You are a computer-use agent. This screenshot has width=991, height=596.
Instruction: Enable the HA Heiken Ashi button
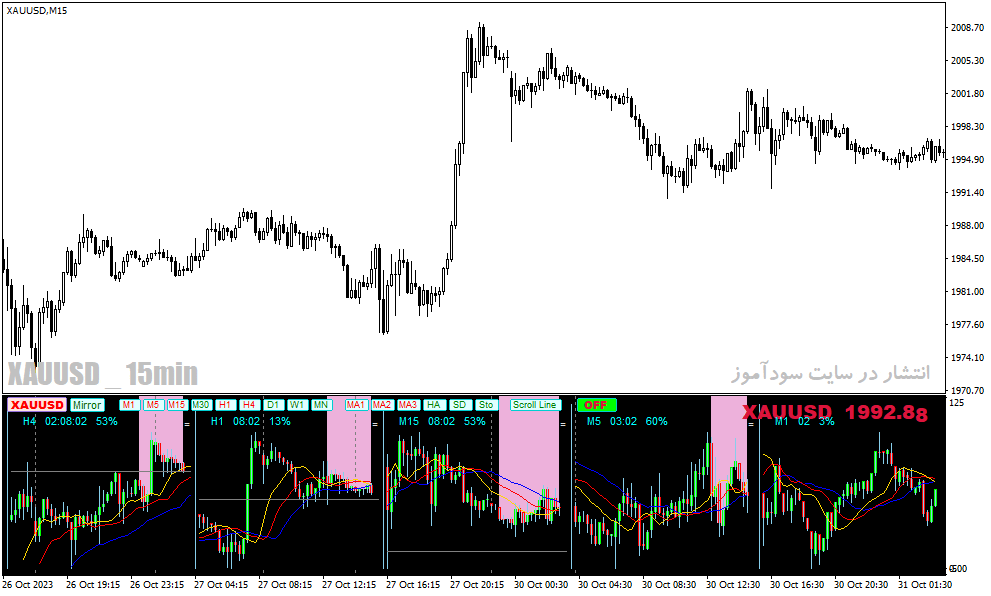point(433,404)
